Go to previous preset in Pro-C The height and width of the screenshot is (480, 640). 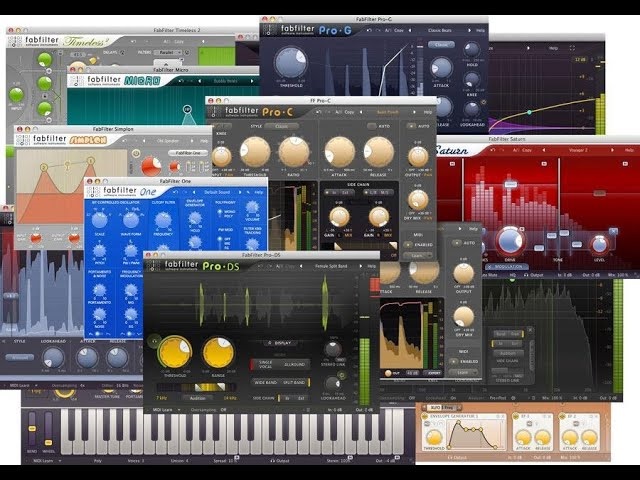(361, 112)
